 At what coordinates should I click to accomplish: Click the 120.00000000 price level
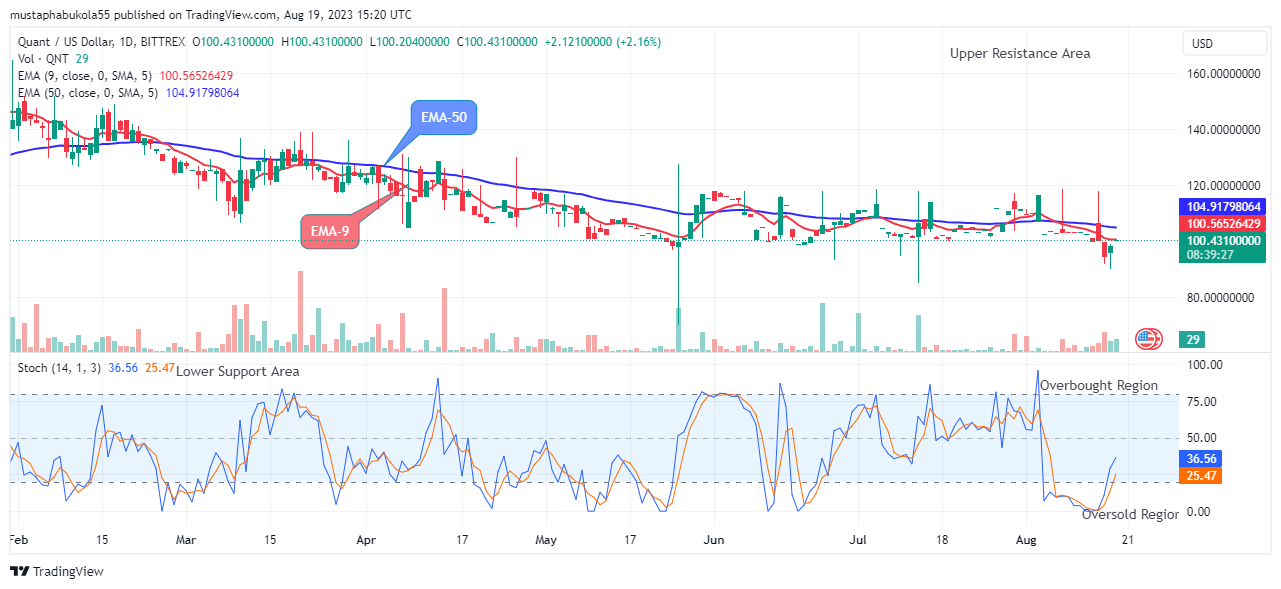tap(1222, 185)
